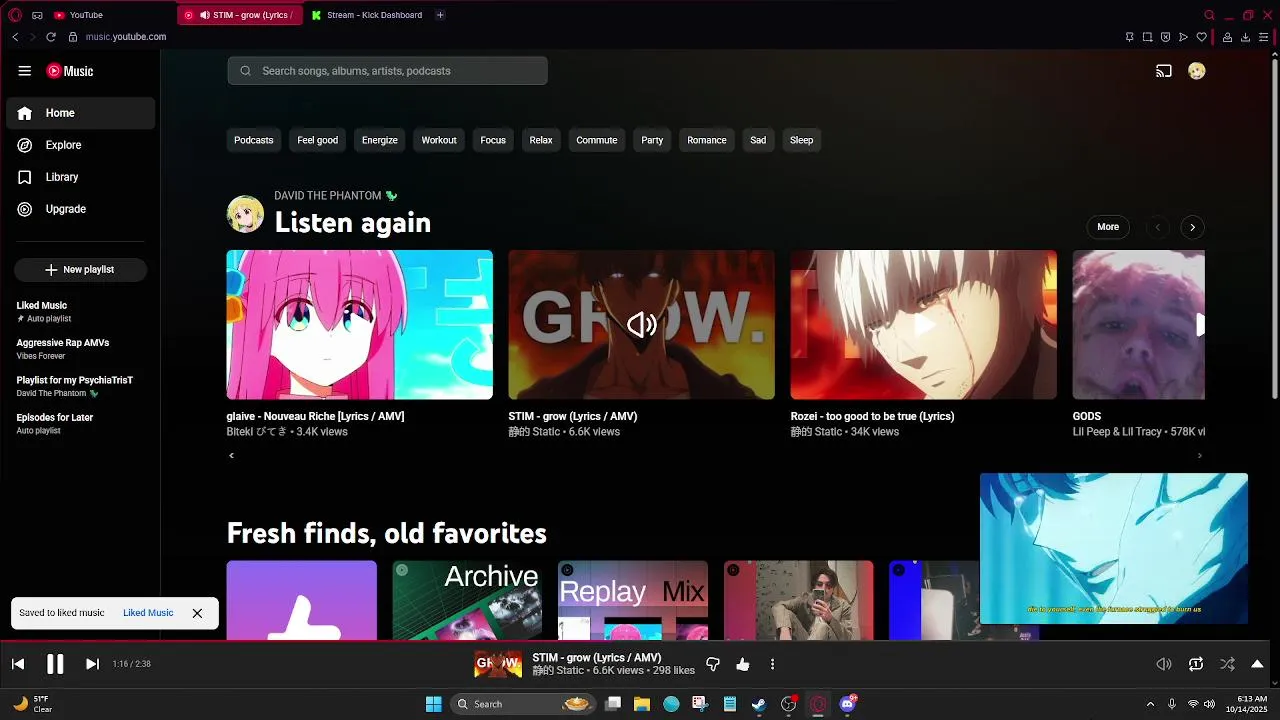Open the GODS by Lil Peep card
The width and height of the screenshot is (1280, 720).
click(1138, 325)
